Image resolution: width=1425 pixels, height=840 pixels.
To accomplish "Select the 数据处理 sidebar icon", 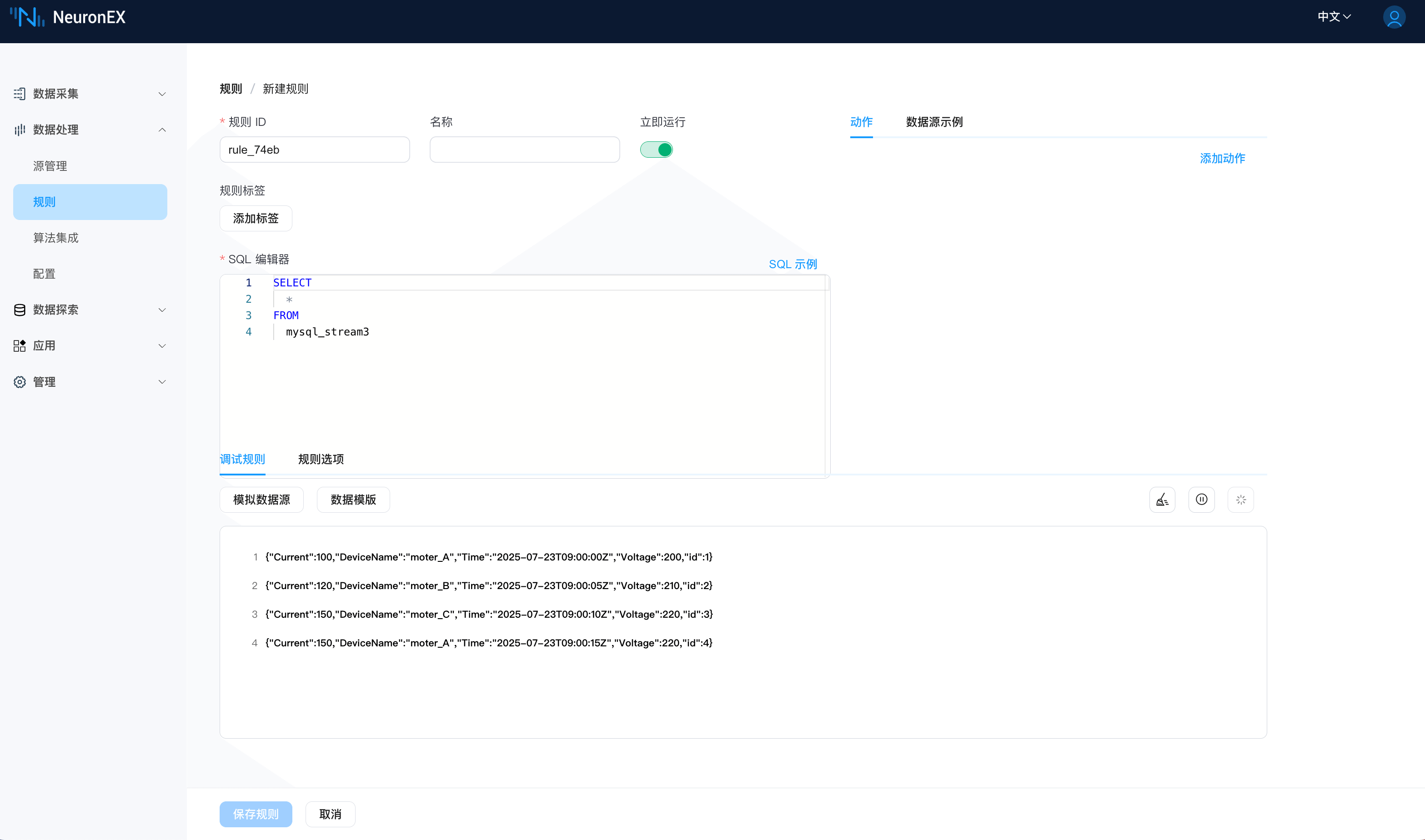I will pyautogui.click(x=20, y=130).
